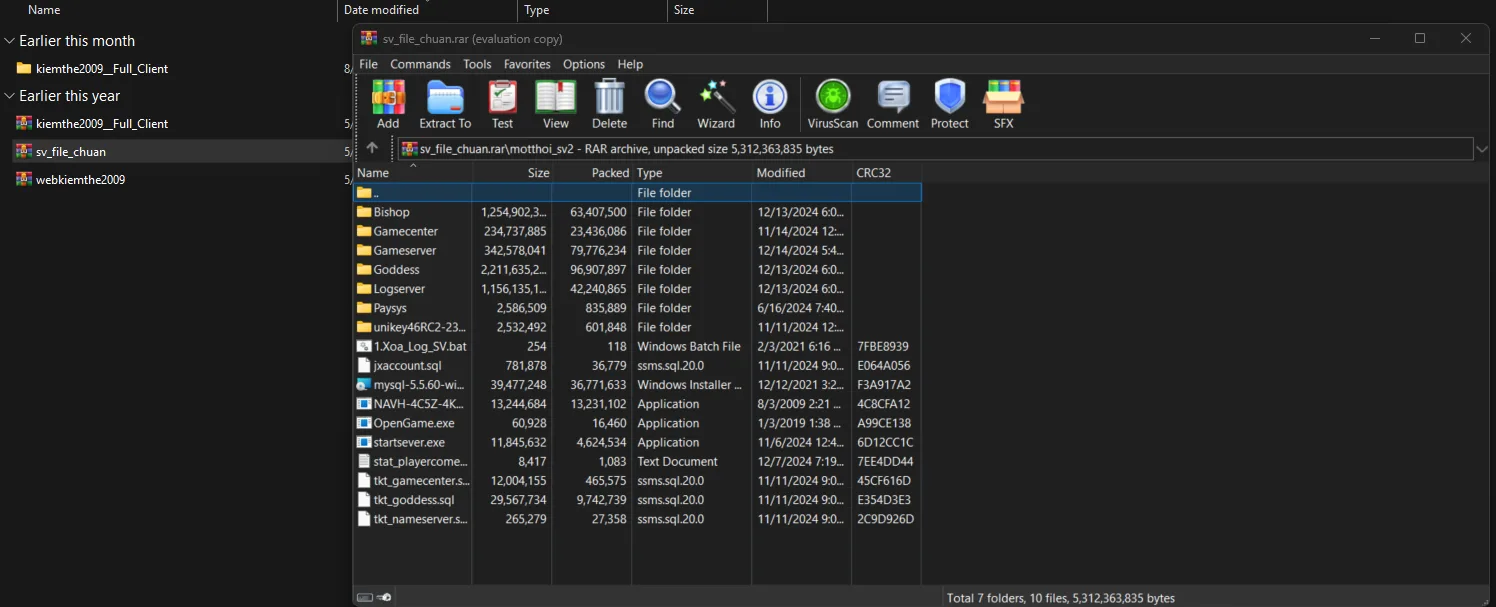Run VirusScan on the archive
Viewport: 1496px width, 607px height.
[833, 104]
